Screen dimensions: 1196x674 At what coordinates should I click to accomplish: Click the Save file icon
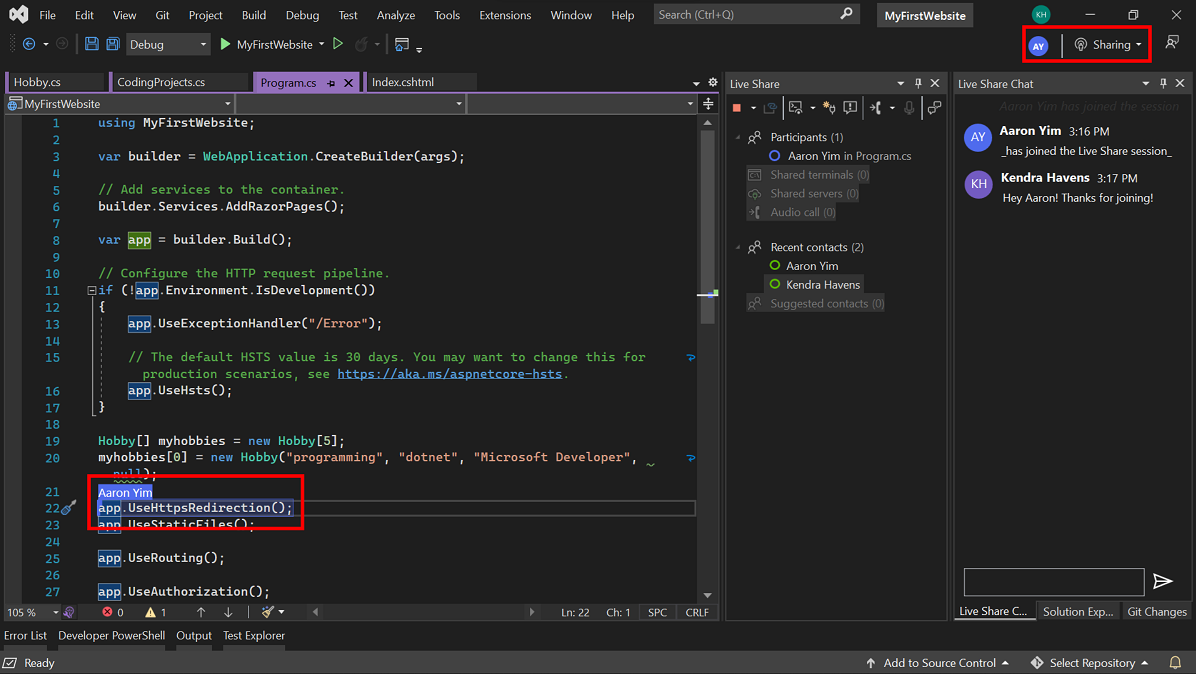[x=92, y=44]
